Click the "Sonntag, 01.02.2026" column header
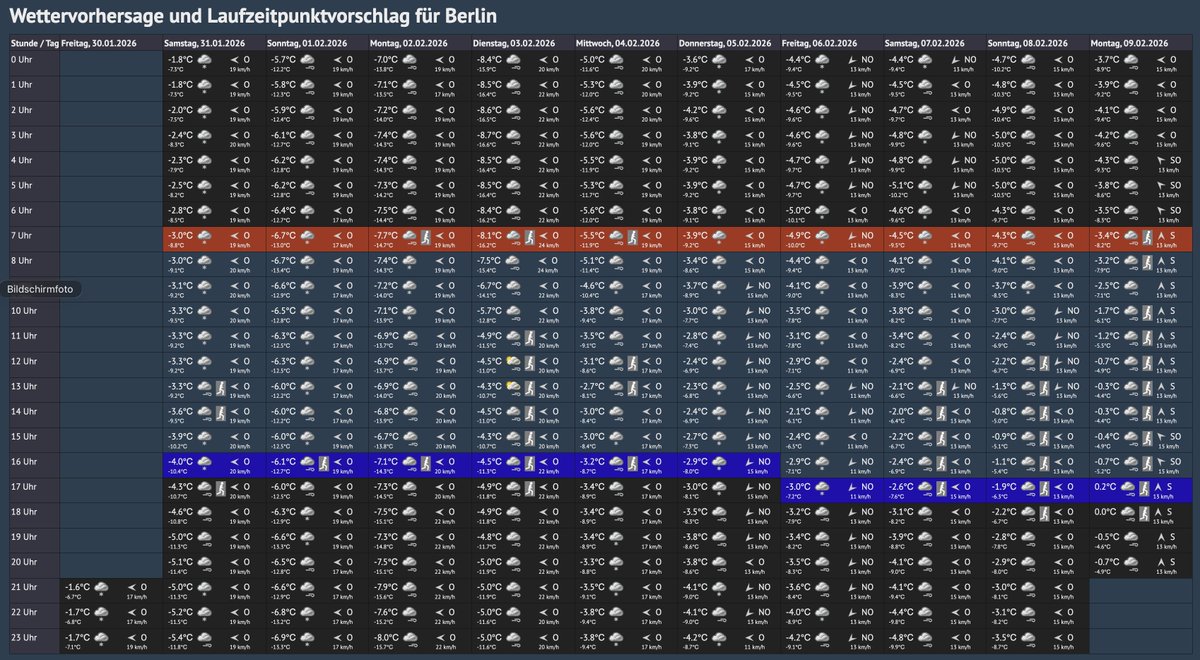This screenshot has width=1200, height=660. tap(305, 44)
